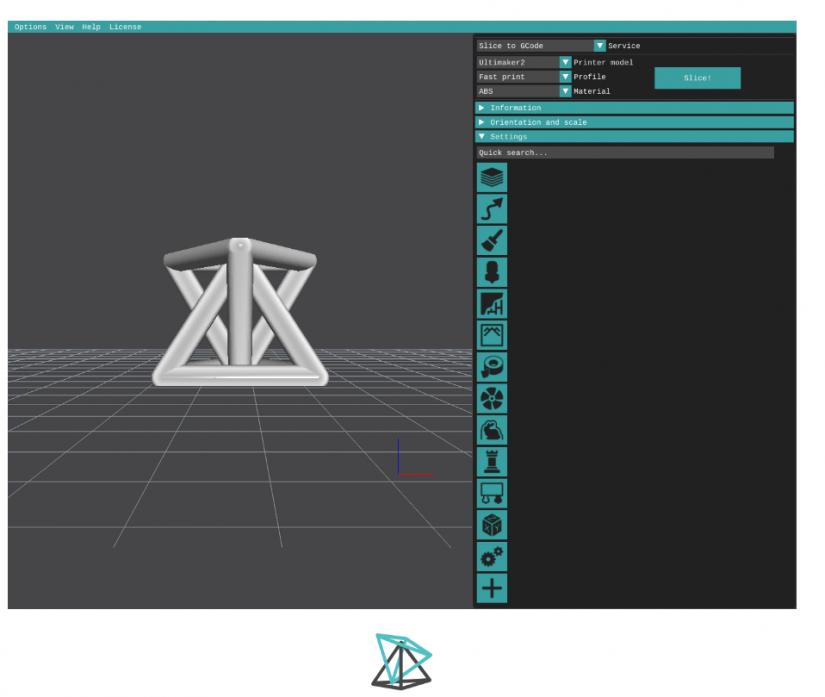Select the chess rook tower icon
The height and width of the screenshot is (697, 825).
(491, 461)
